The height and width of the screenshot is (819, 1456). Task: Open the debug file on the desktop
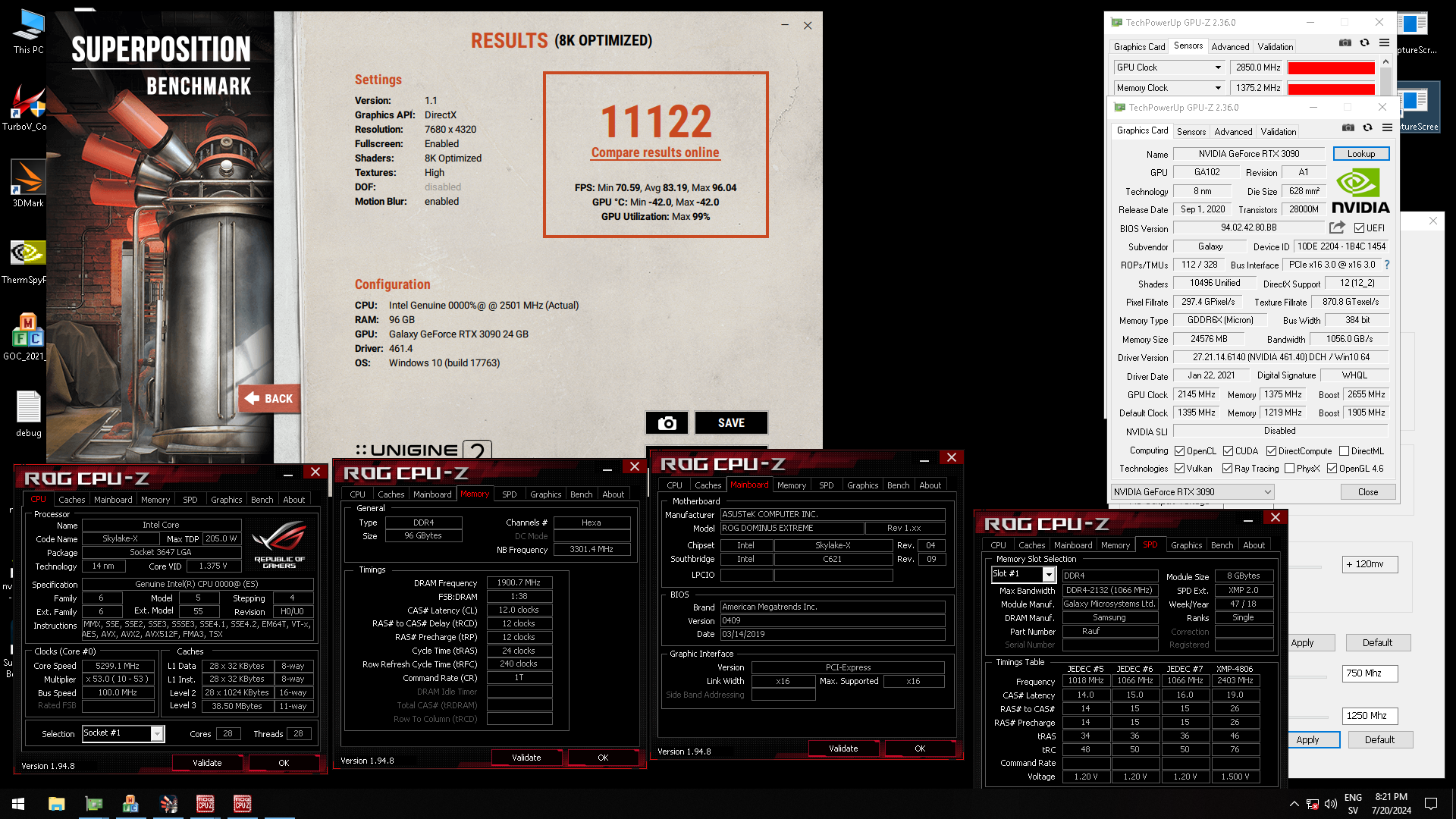click(28, 414)
